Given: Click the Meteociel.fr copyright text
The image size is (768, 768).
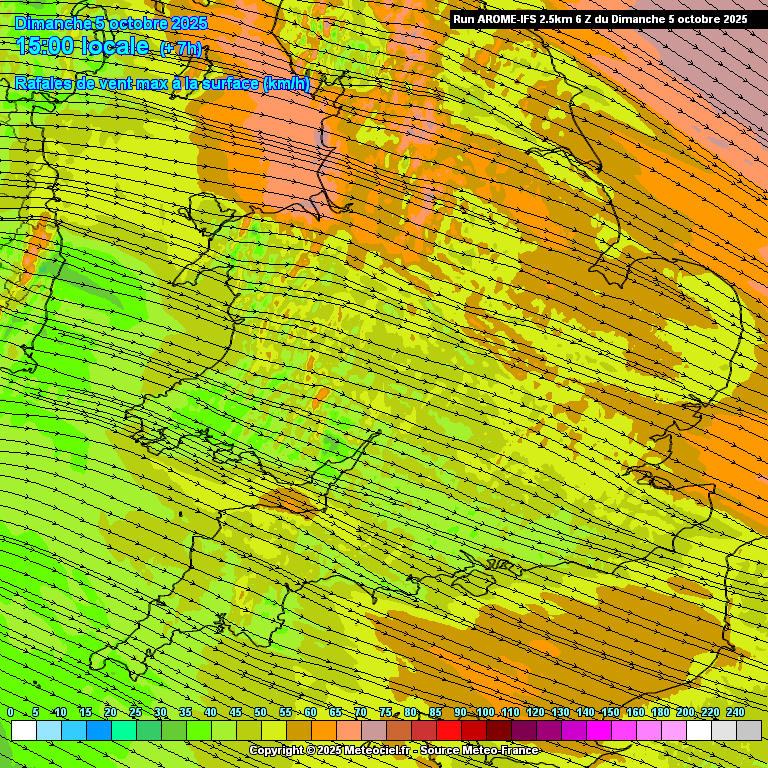Looking at the screenshot, I should point(330,750).
